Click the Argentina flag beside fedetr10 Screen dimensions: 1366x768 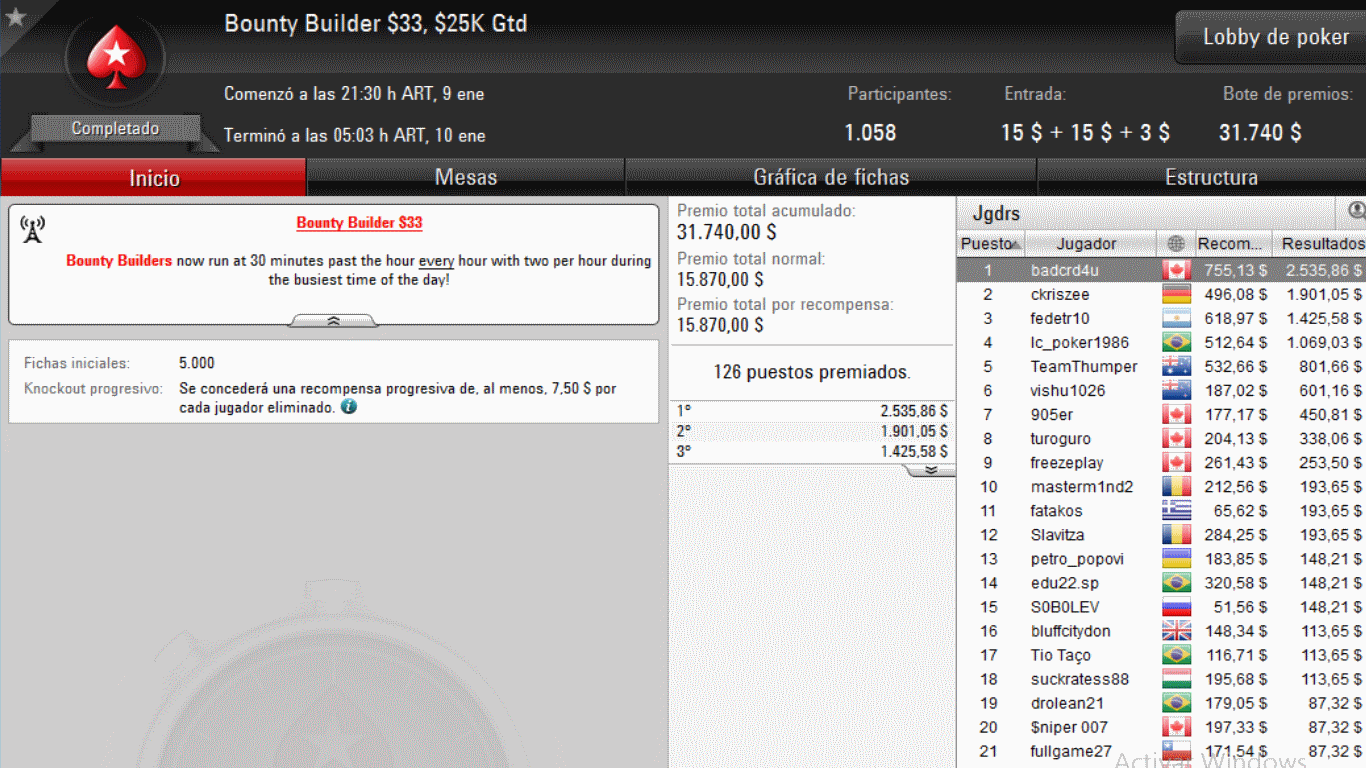1176,318
